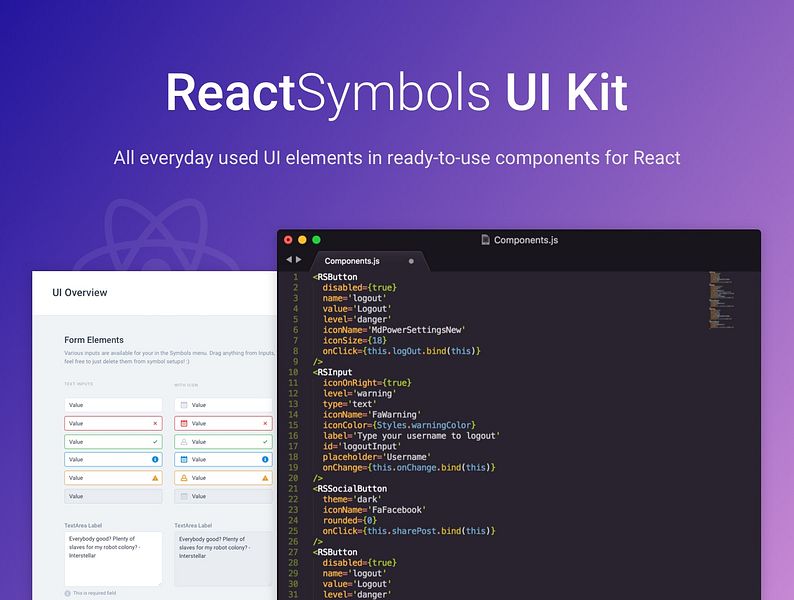The width and height of the screenshot is (794, 600).
Task: Click the code "id='logoutInput'"
Action: pyautogui.click(x=362, y=447)
